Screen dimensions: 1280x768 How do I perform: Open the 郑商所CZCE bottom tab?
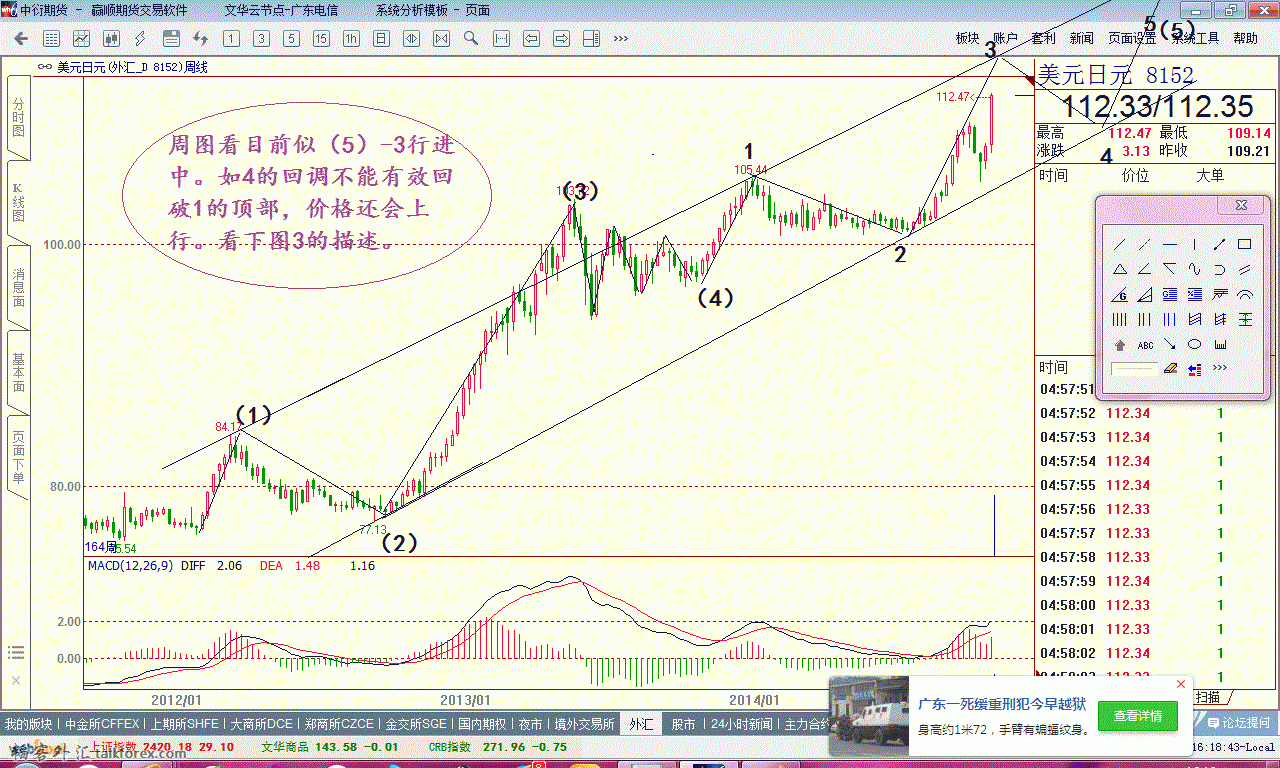pos(340,724)
